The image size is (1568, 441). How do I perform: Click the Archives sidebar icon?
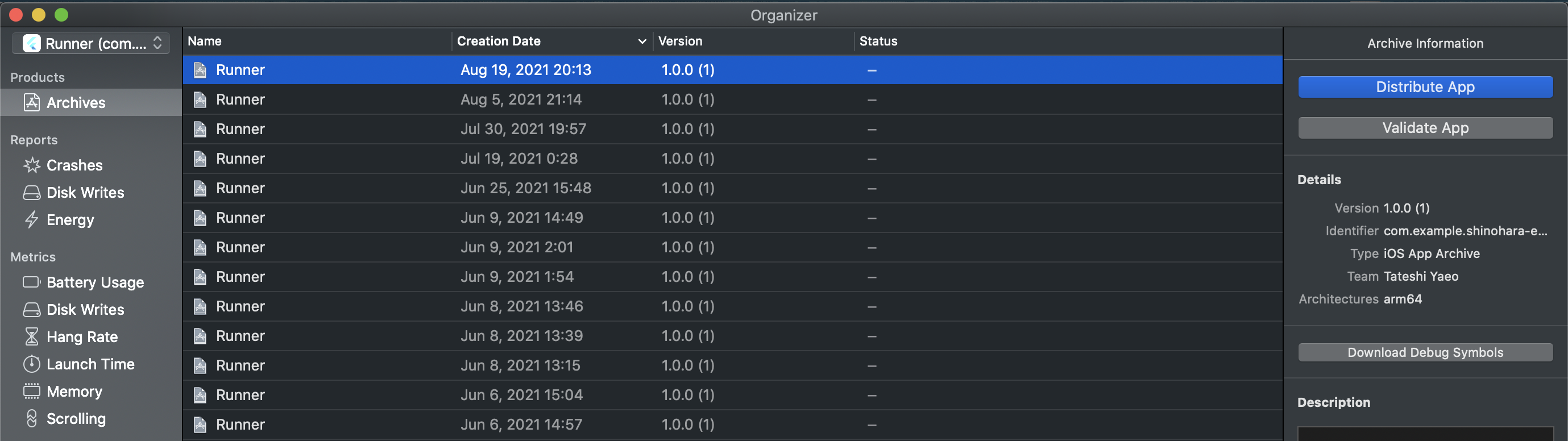[x=32, y=102]
